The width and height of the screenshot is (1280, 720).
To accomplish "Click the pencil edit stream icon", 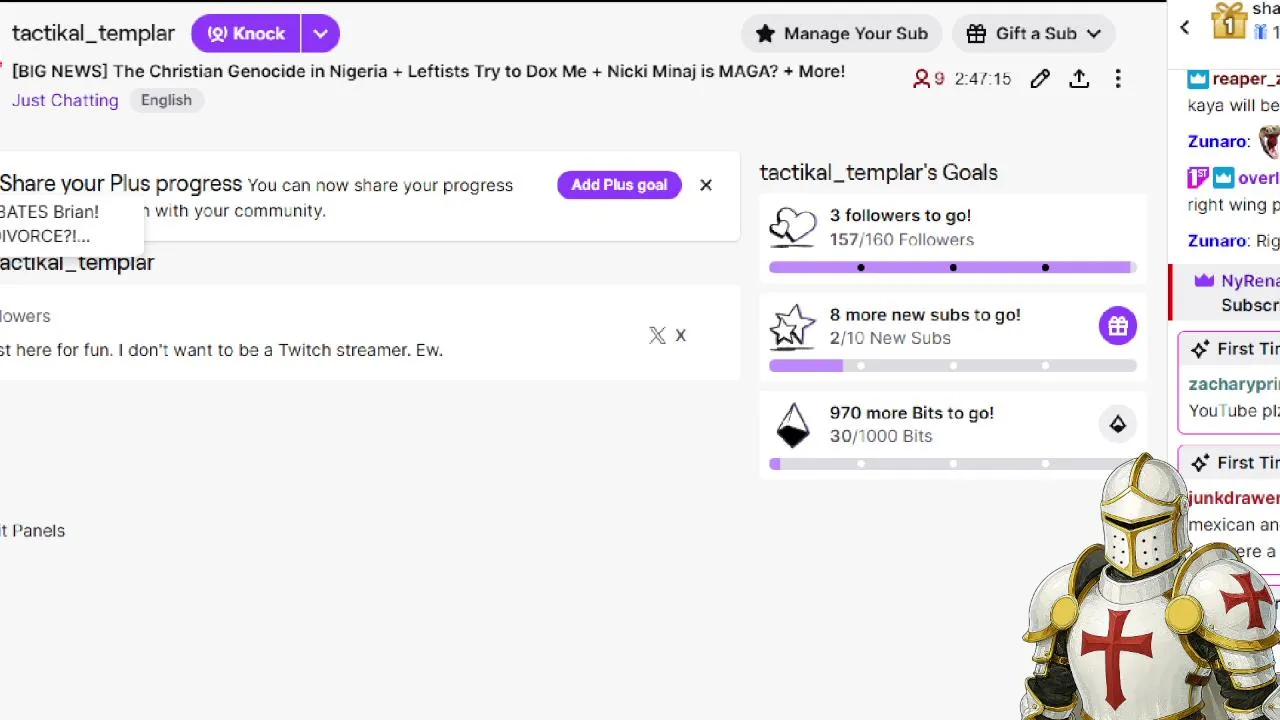I will (1040, 78).
